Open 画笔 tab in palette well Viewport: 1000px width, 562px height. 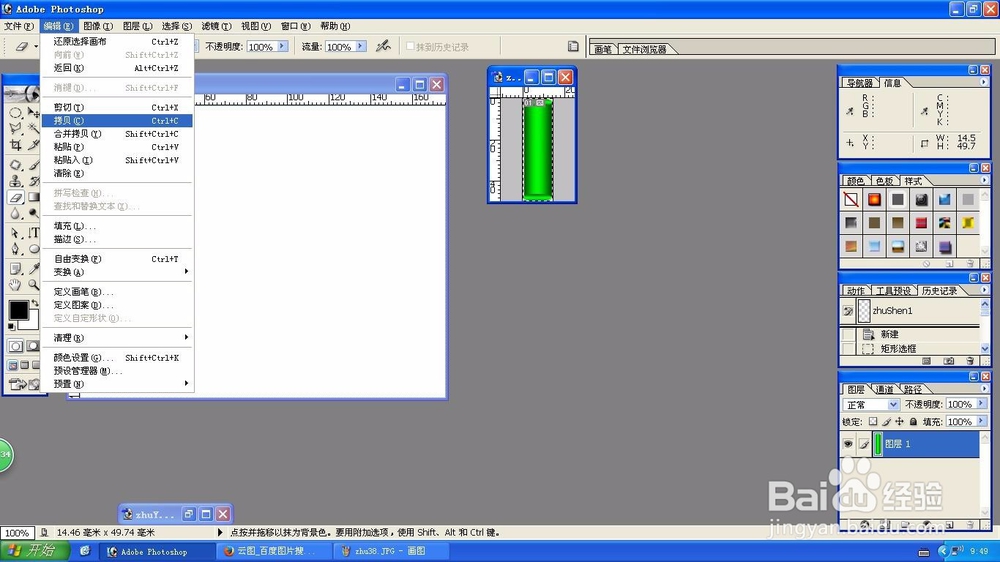point(603,49)
